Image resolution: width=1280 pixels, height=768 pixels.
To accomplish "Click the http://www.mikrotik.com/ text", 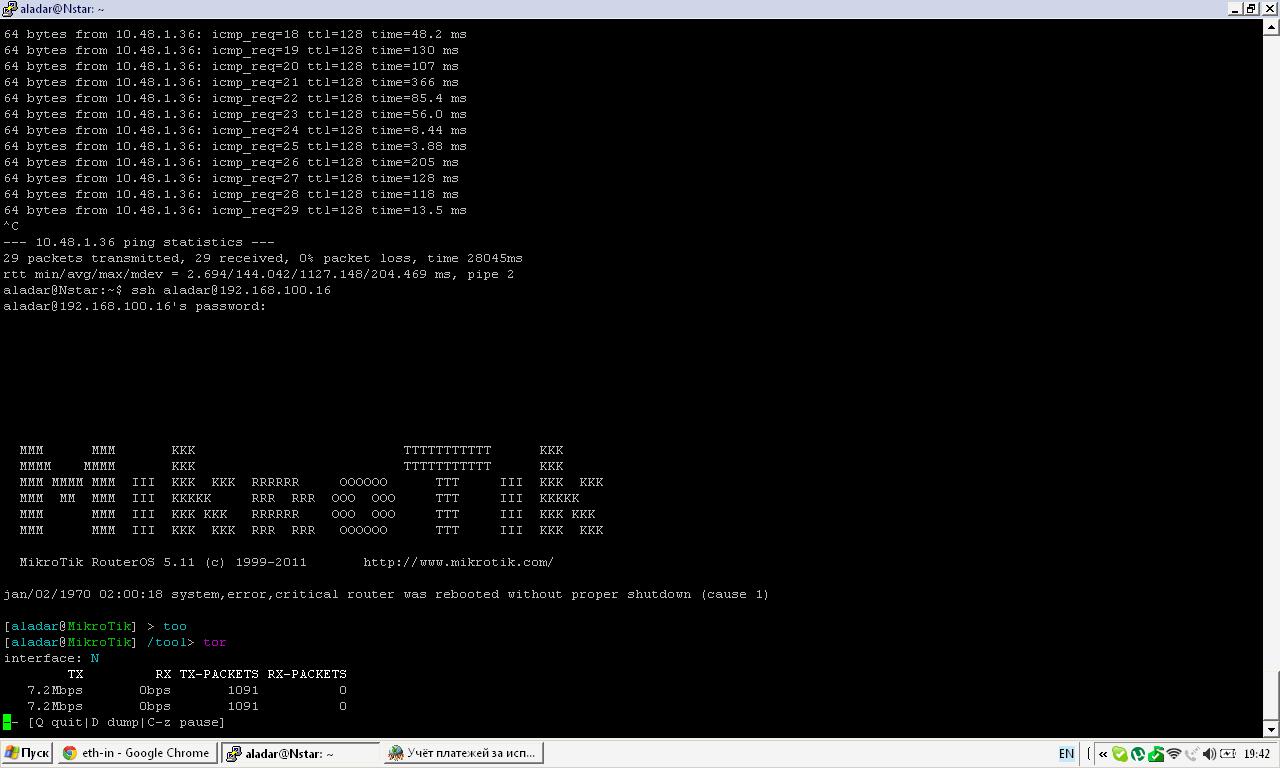I will point(459,562).
